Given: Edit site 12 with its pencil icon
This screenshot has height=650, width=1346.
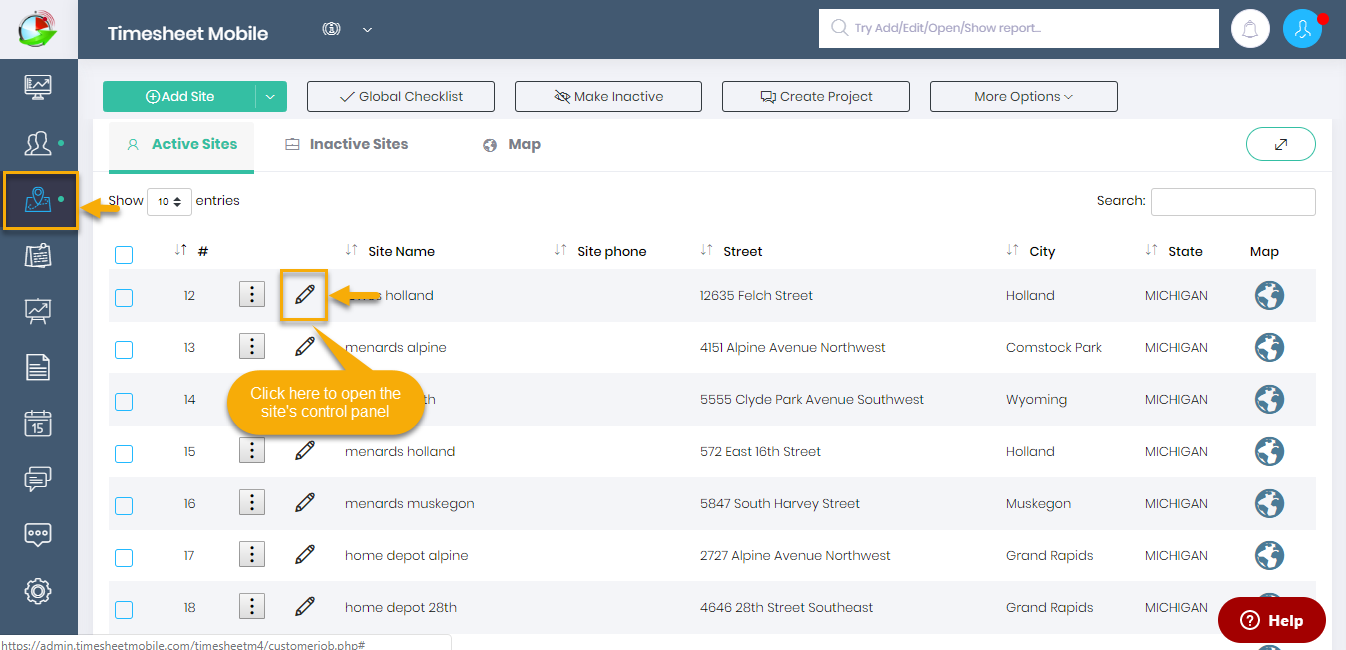Looking at the screenshot, I should click(x=305, y=295).
